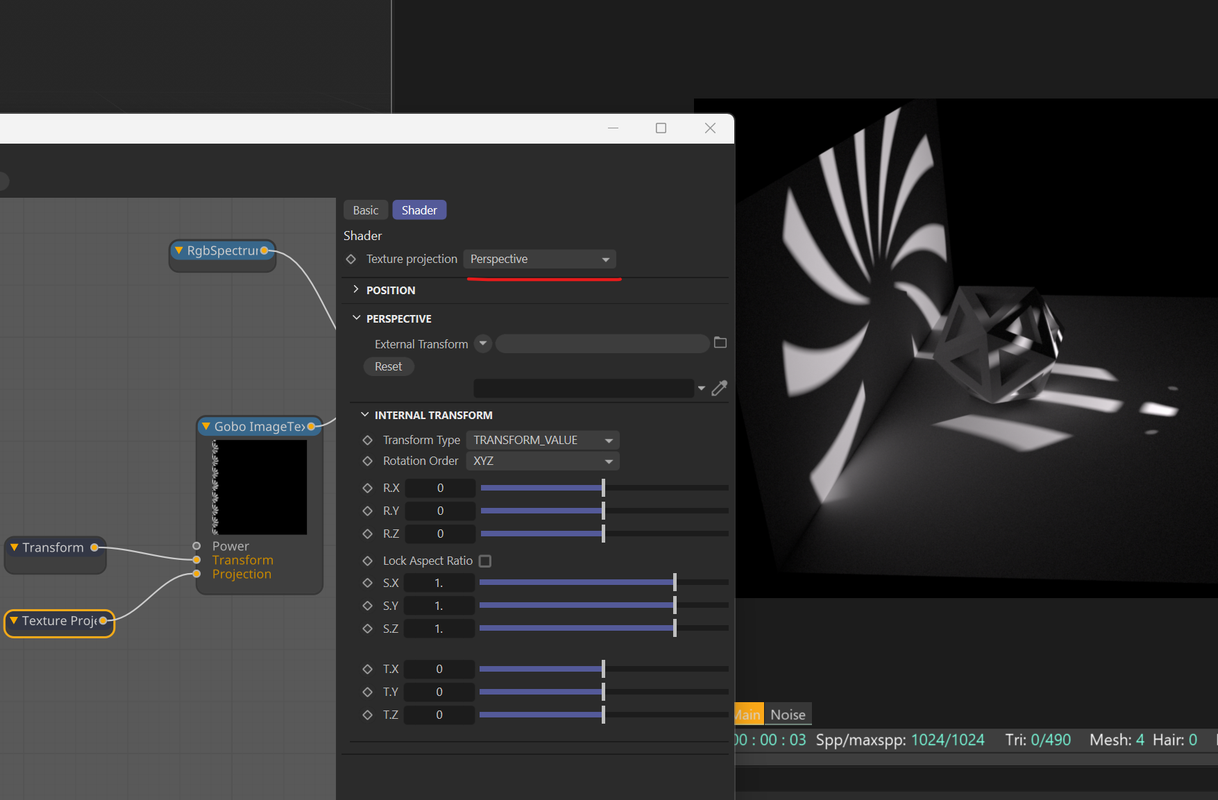Click the eyedropper pick icon
The height and width of the screenshot is (800, 1218).
tap(719, 388)
